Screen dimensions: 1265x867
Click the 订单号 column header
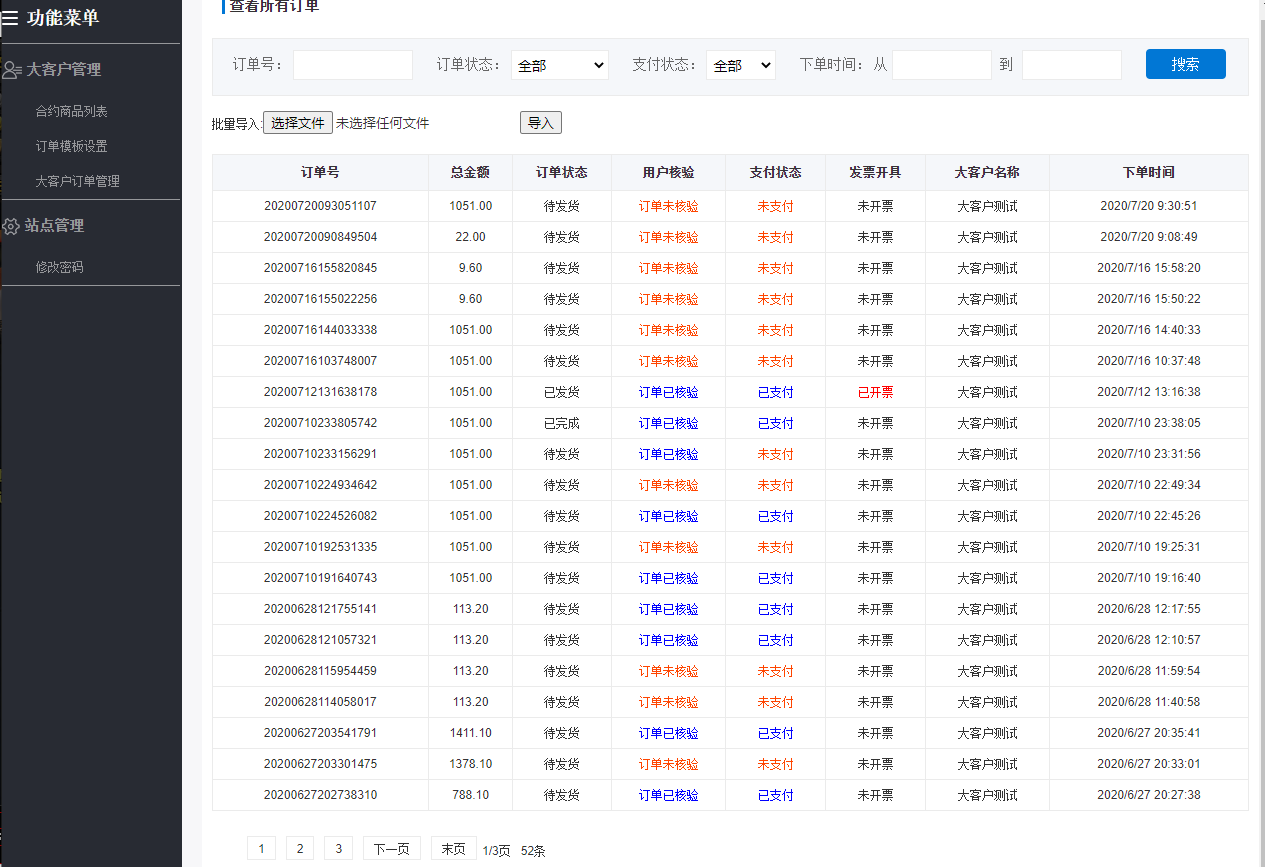320,172
